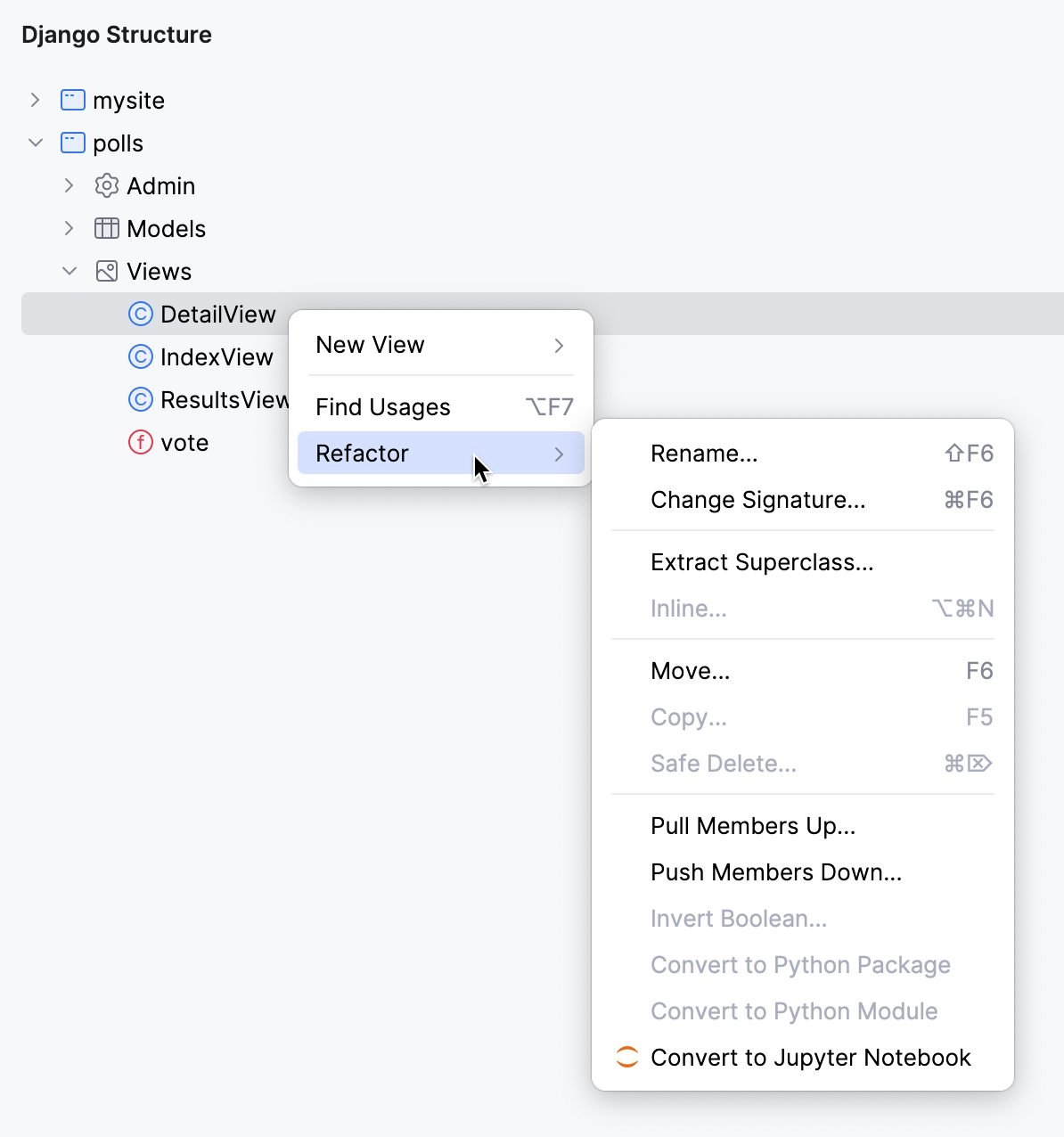Collapse the Views node
Viewport: 1064px width, 1137px height.
tap(70, 271)
